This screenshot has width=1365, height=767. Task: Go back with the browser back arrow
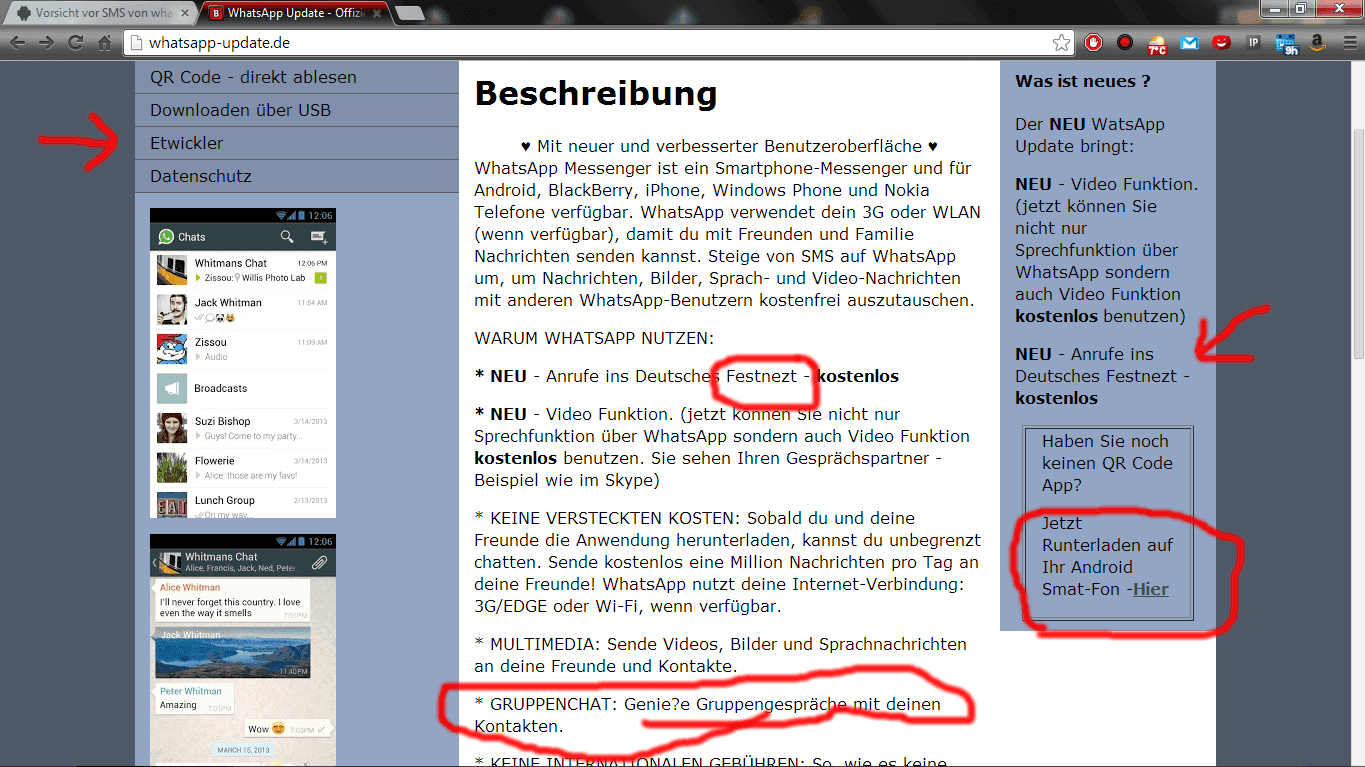[x=17, y=43]
